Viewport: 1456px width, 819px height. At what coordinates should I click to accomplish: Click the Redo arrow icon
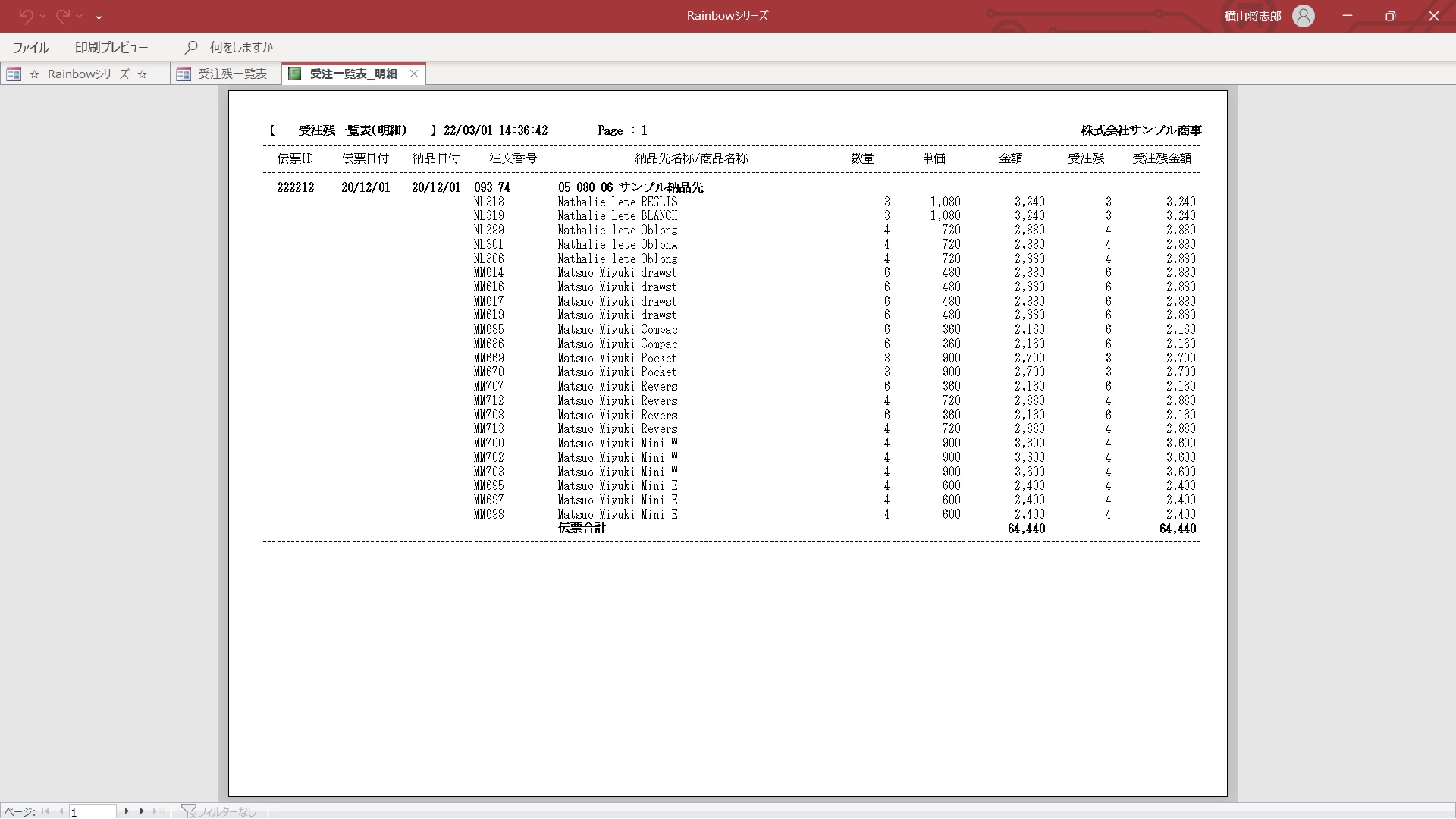coord(62,15)
